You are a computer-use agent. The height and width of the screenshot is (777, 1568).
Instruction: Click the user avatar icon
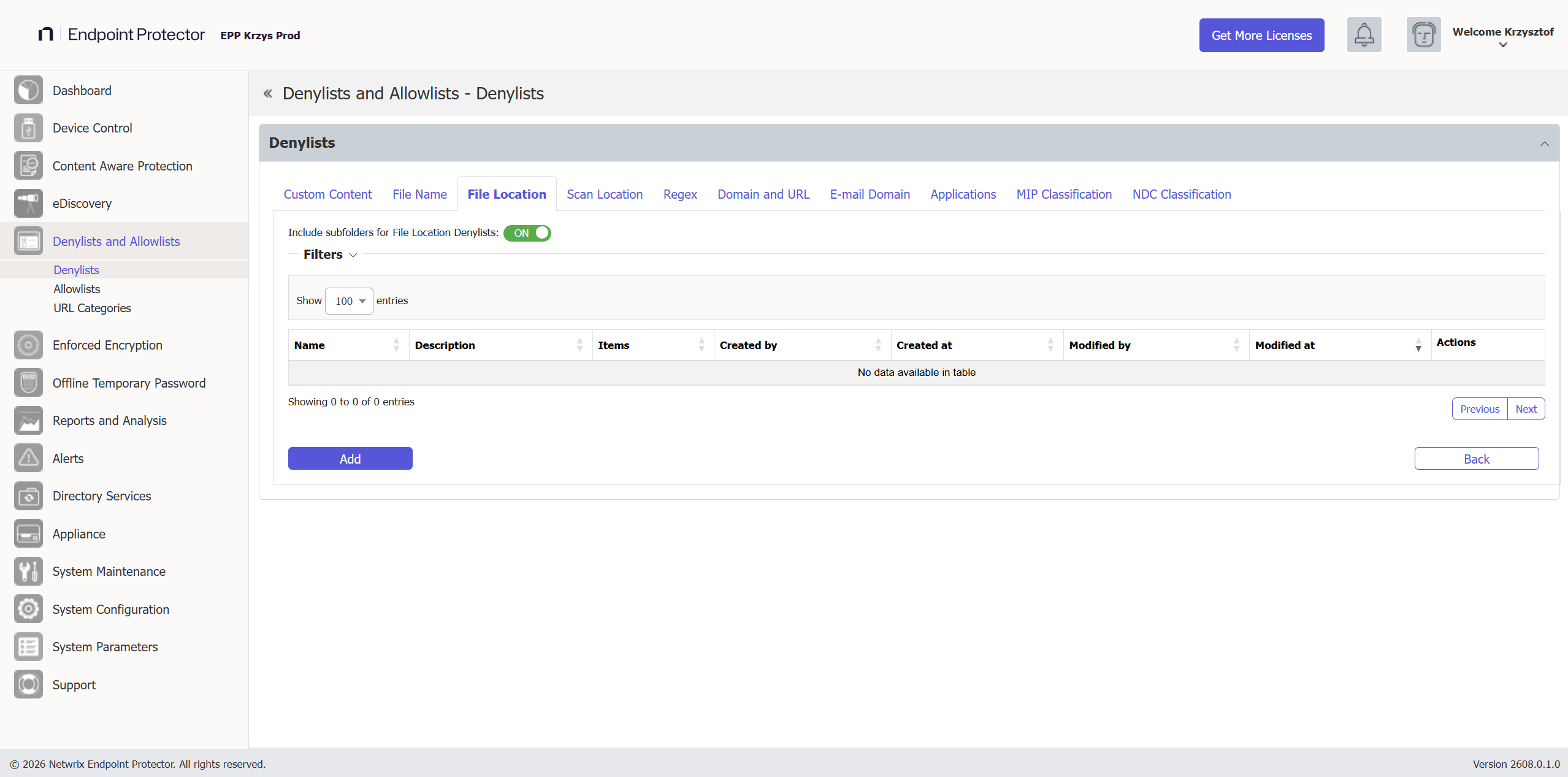tap(1423, 35)
